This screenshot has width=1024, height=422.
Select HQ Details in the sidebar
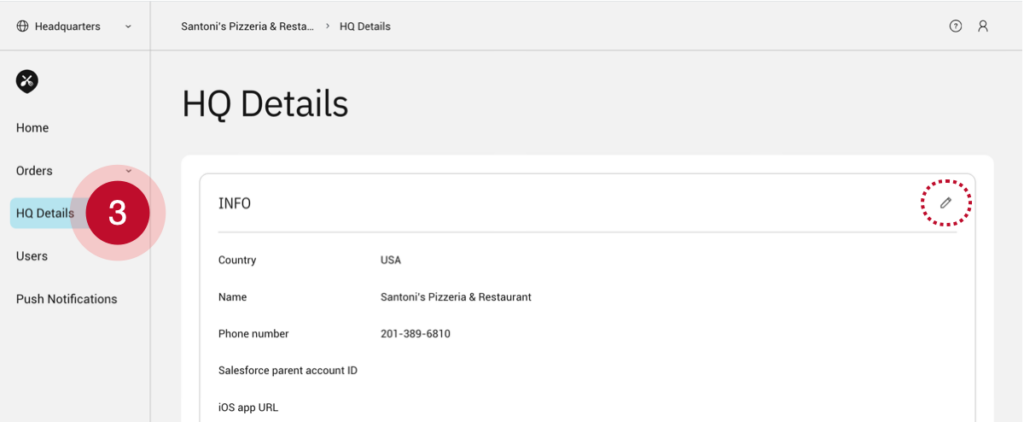click(44, 213)
